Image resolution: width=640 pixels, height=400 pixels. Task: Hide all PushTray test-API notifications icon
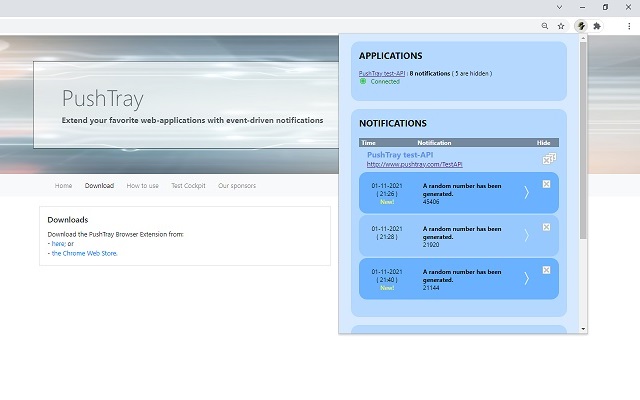pyautogui.click(x=549, y=158)
